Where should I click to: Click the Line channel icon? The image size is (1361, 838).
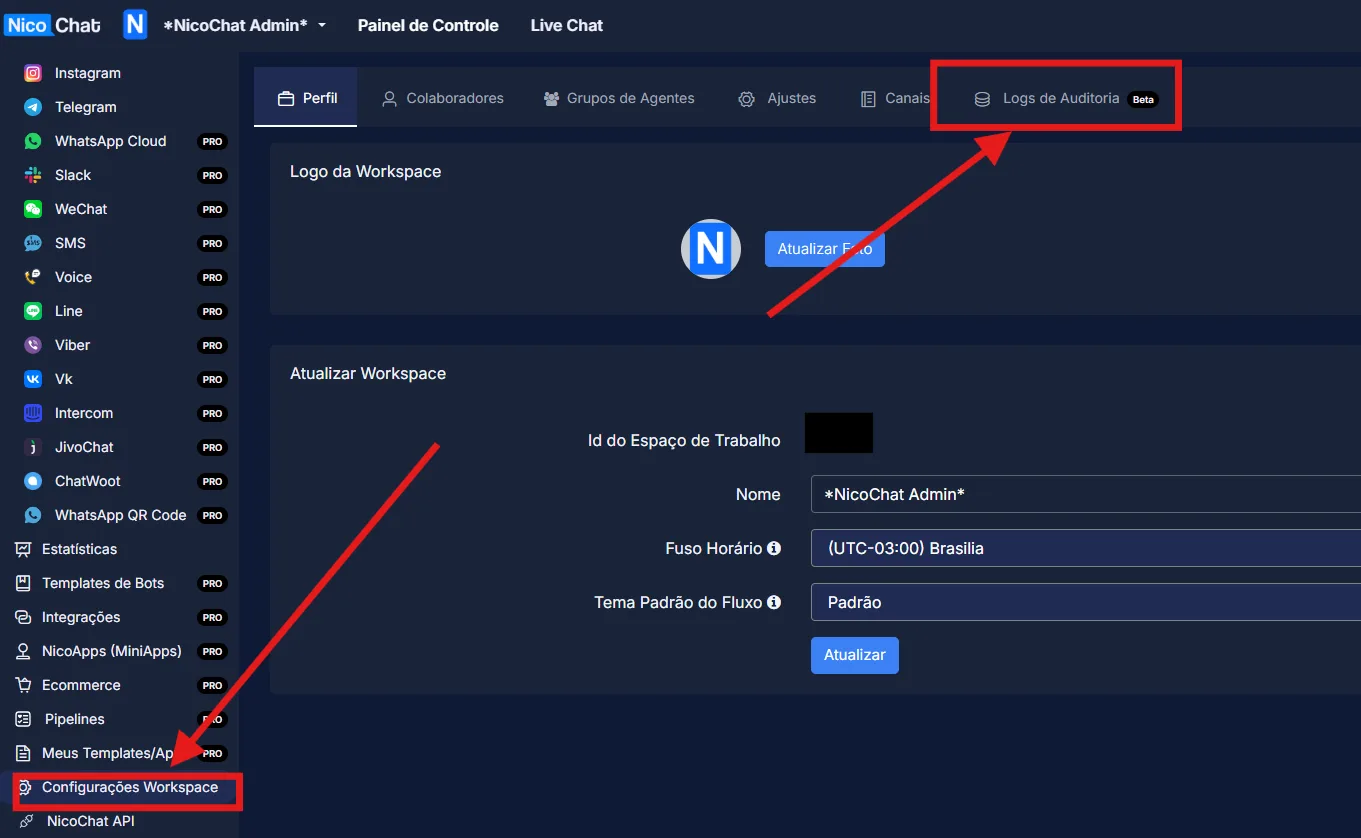33,311
